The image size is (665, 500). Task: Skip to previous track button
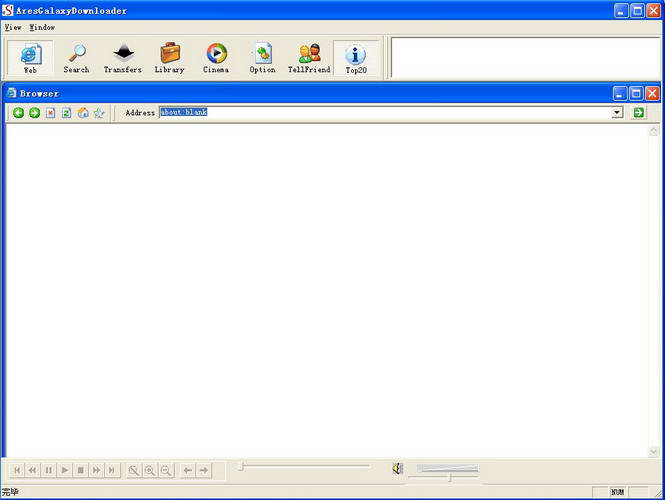pos(17,470)
